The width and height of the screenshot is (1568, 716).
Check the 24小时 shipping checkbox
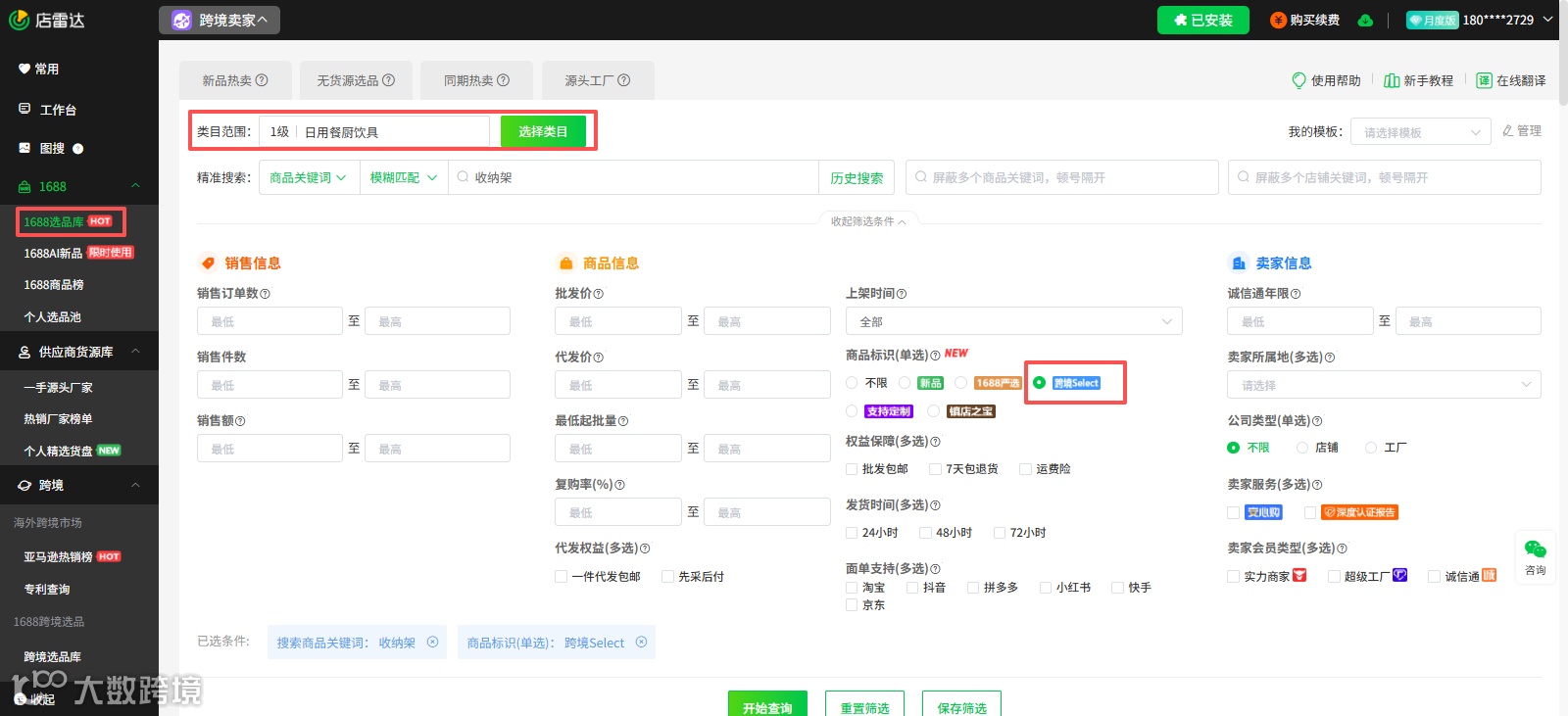[852, 533]
